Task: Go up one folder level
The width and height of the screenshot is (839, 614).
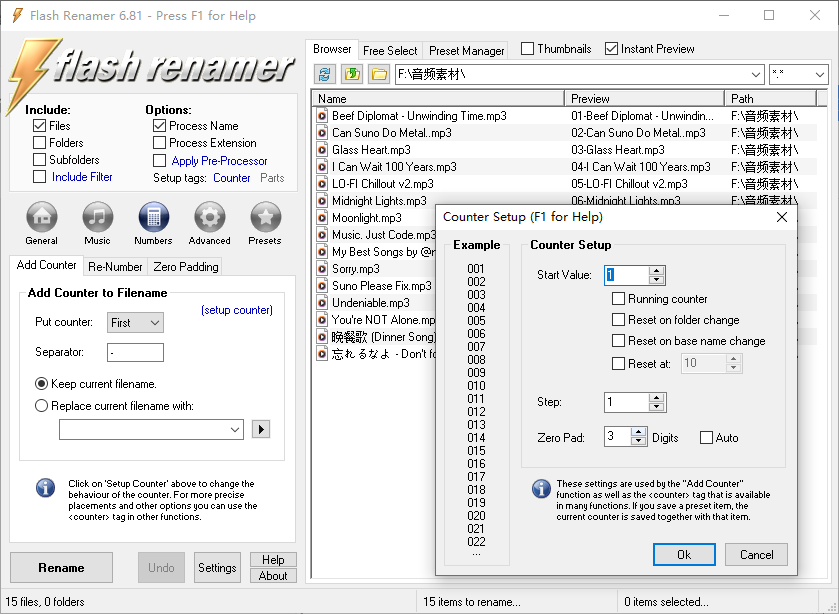Action: [x=352, y=74]
